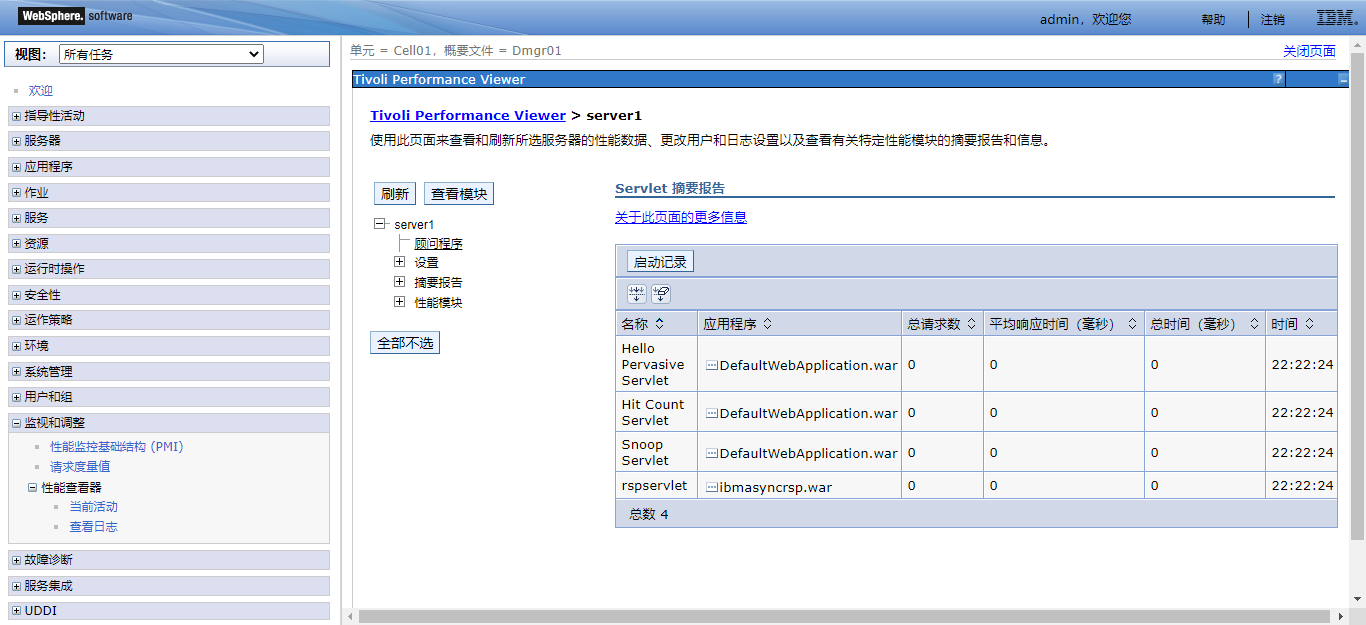The image size is (1366, 625).
Task: Click the 帮助 link in the header
Action: coord(1213,20)
